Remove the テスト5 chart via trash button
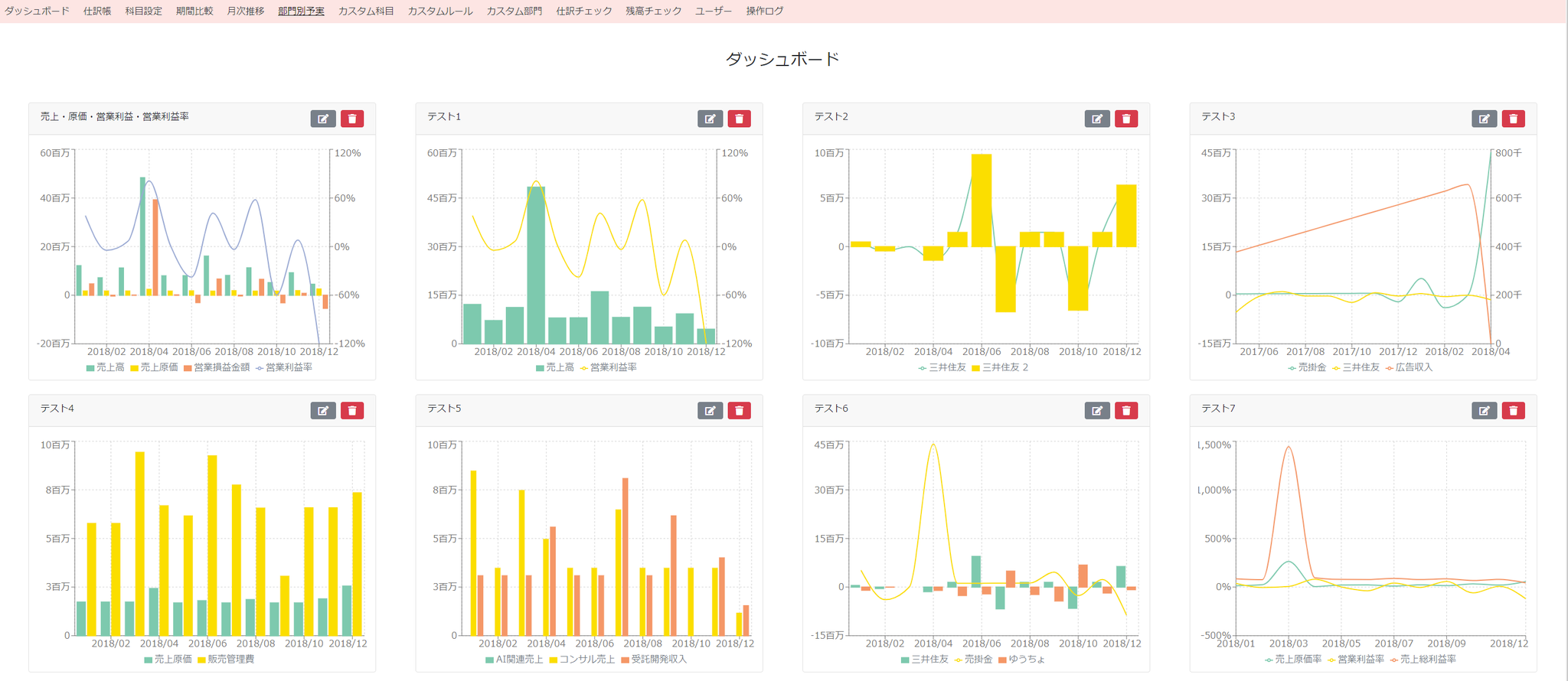Viewport: 1568px width, 681px height. tap(739, 411)
